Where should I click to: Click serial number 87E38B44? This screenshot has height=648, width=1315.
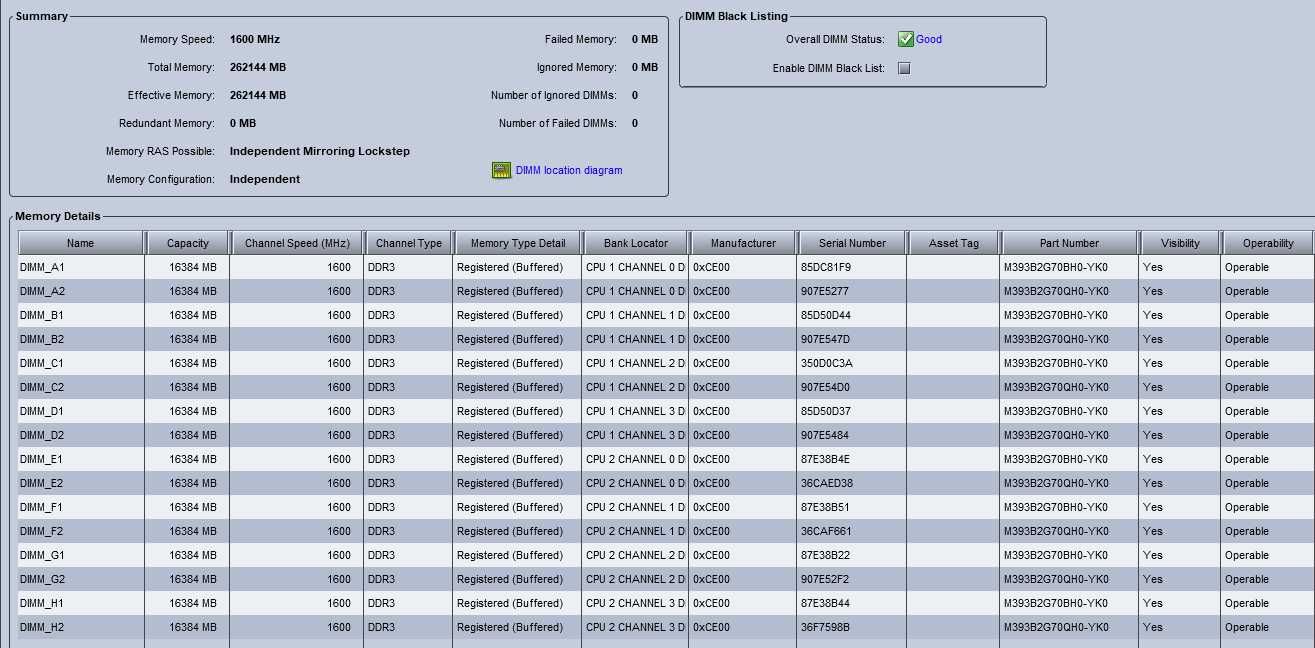pyautogui.click(x=825, y=603)
